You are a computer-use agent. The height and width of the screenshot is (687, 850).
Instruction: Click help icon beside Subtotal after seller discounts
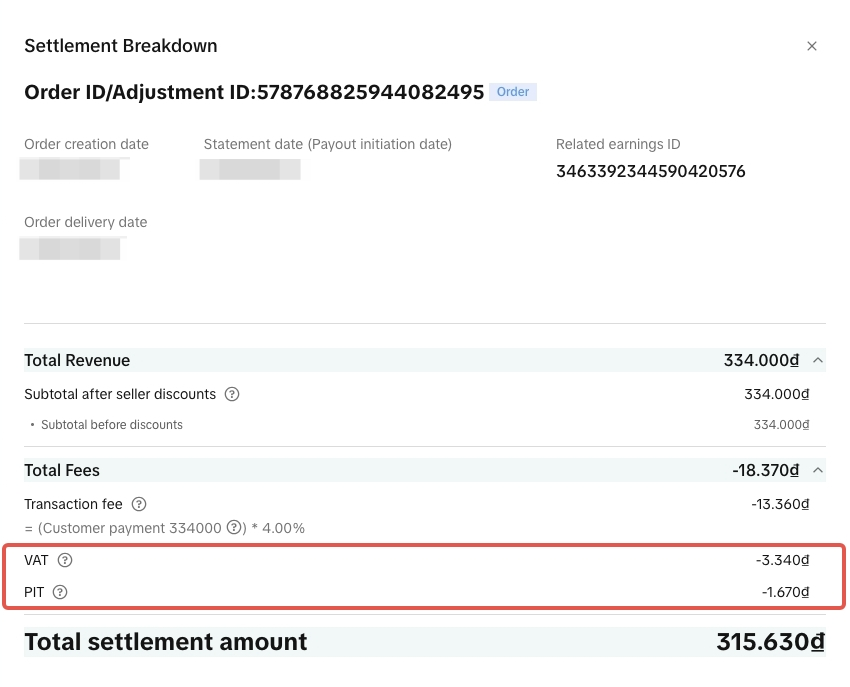click(232, 394)
